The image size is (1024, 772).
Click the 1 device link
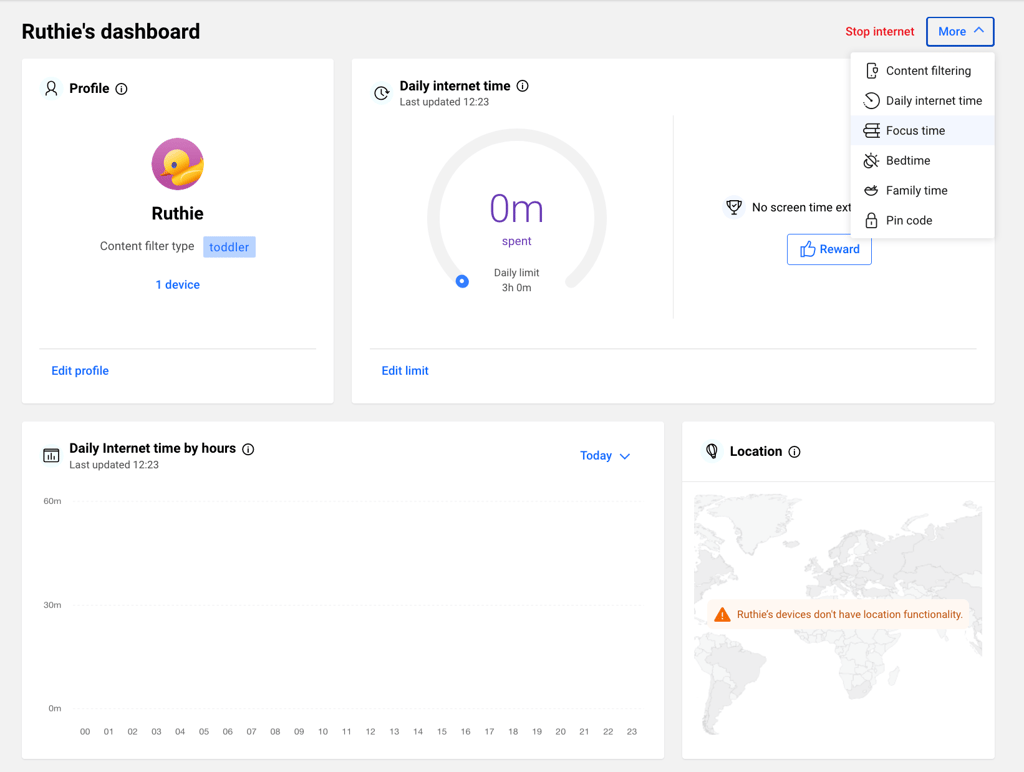tap(178, 285)
